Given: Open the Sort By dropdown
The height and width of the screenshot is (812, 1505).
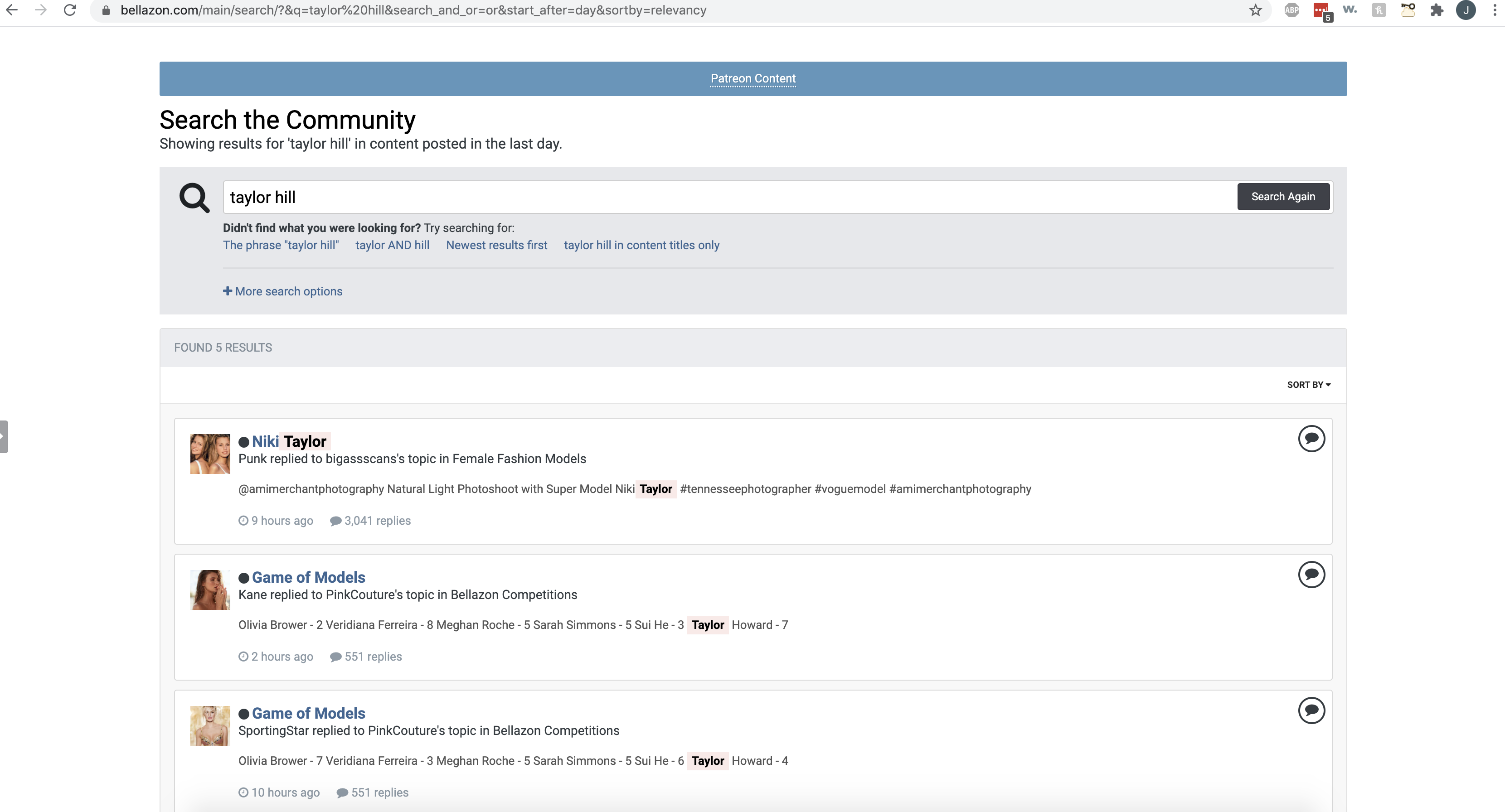Looking at the screenshot, I should (1308, 384).
